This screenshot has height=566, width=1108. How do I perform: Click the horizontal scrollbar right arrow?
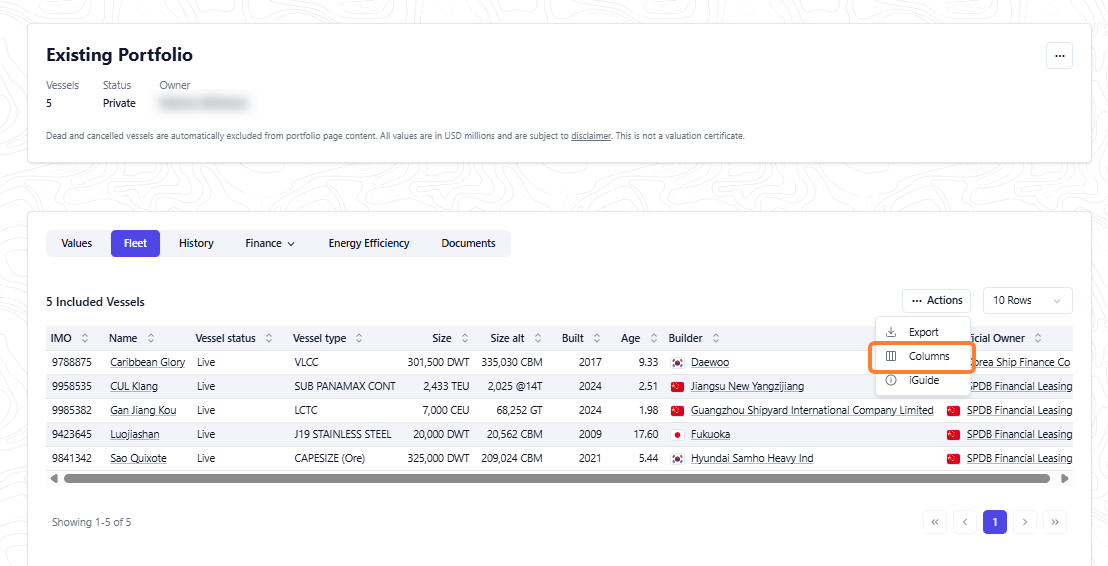[x=1065, y=478]
